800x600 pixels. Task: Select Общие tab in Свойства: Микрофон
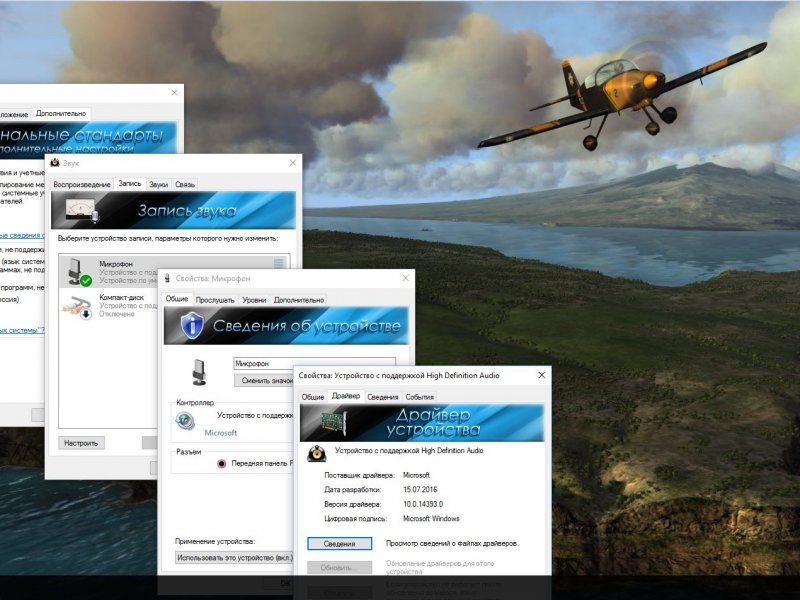[177, 299]
